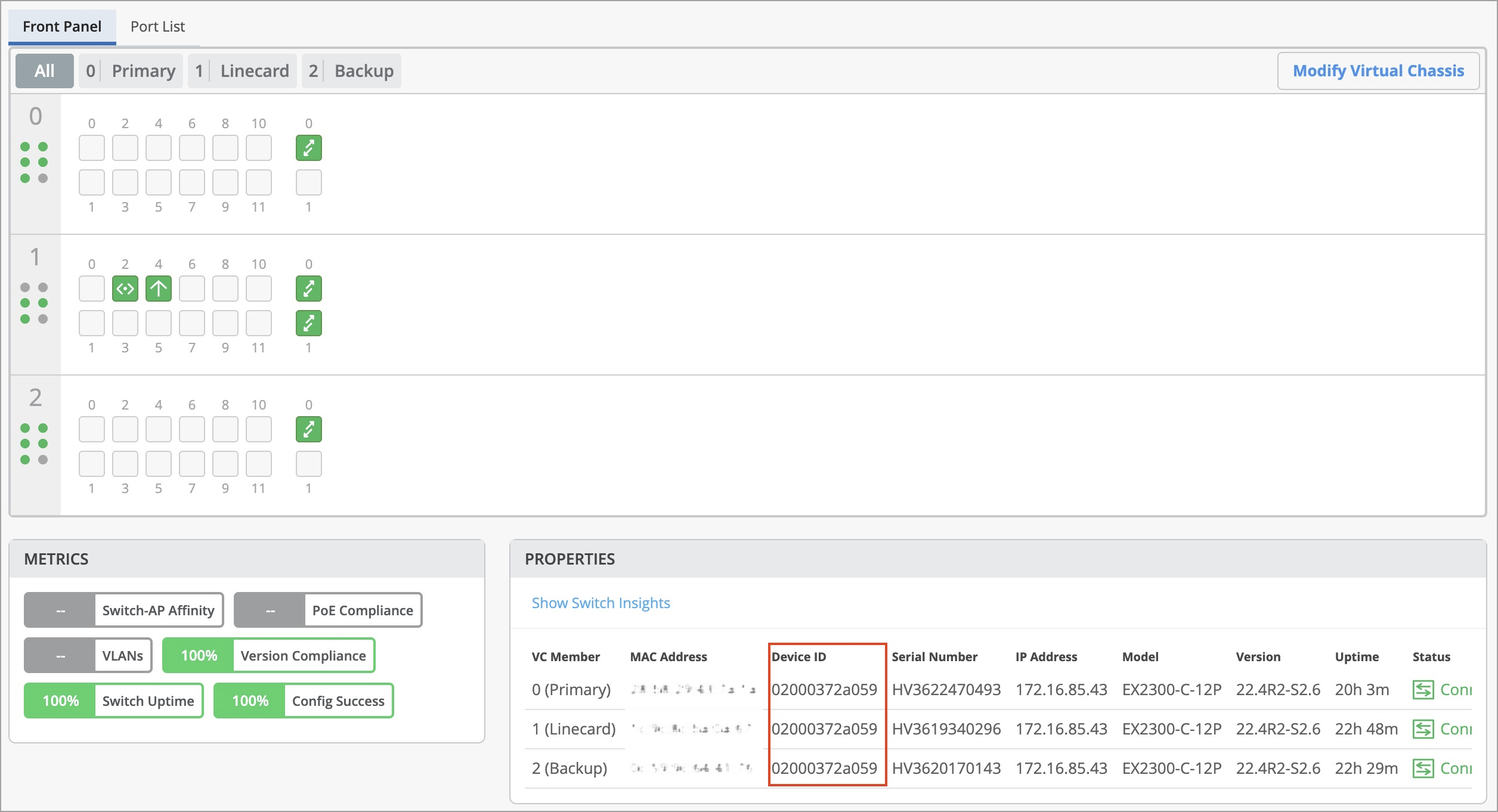Click lower uplink port 1 on Linecard

click(x=308, y=323)
